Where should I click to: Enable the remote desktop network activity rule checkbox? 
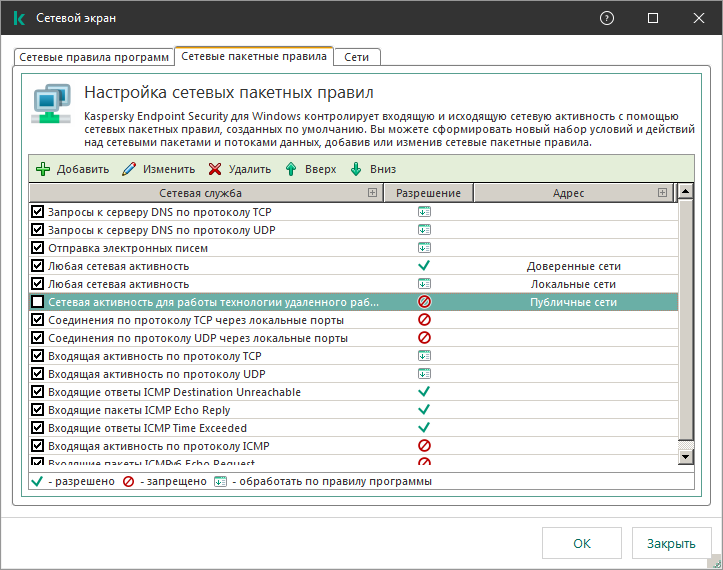[38, 302]
